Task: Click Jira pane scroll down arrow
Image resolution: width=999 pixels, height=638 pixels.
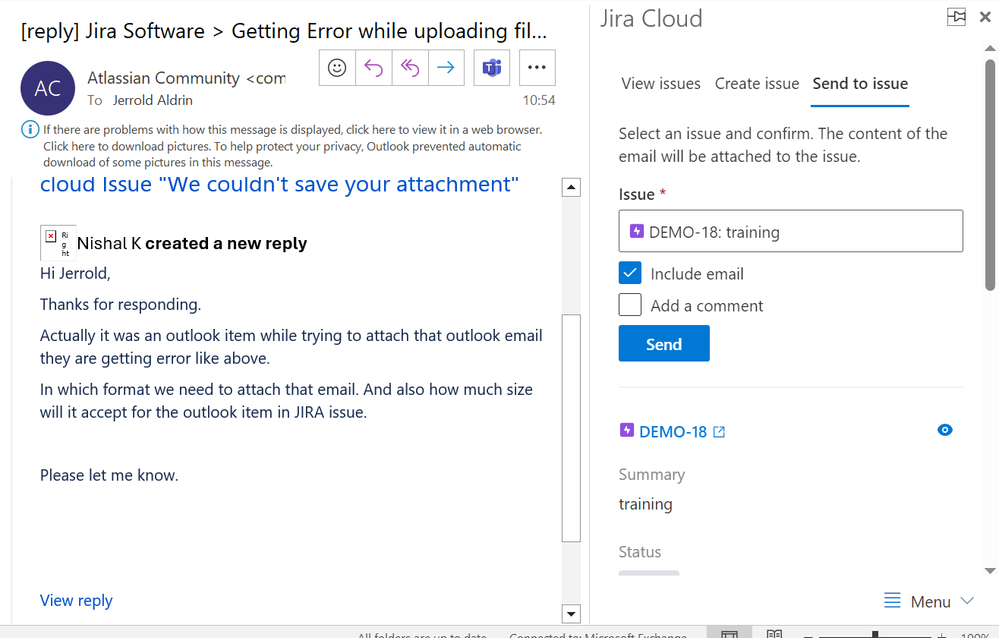Action: [x=990, y=570]
